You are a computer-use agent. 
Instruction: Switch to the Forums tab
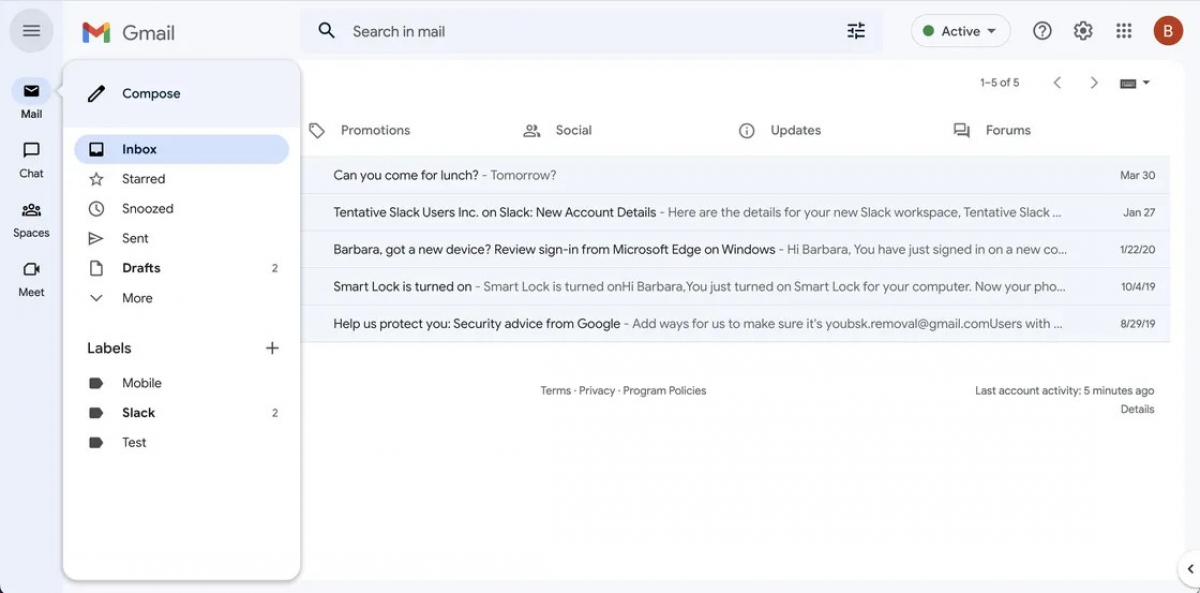(992, 130)
